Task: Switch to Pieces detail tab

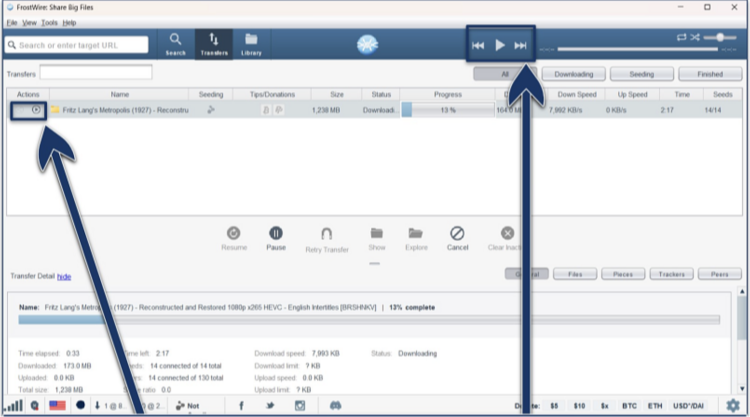Action: point(623,274)
